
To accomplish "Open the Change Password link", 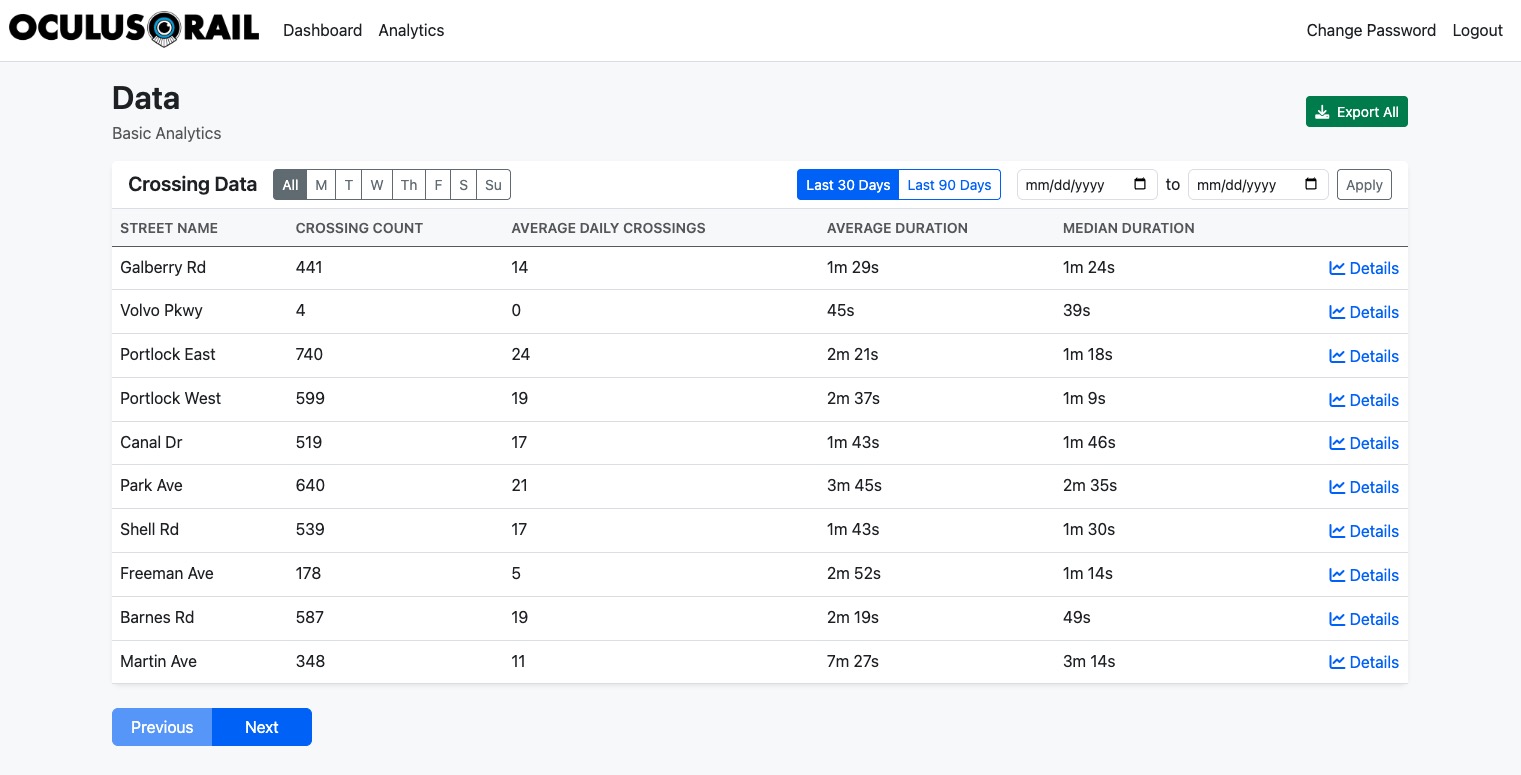I will (x=1370, y=30).
